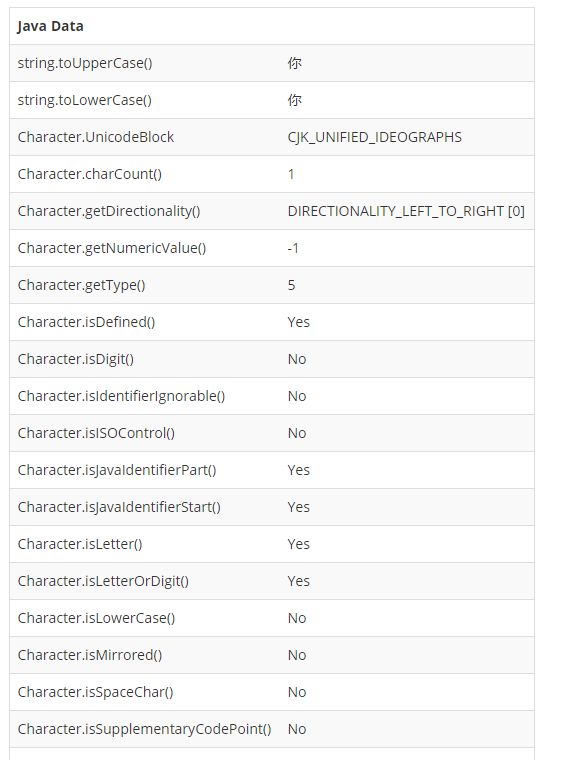Click the Character.isMirrored() label
The width and height of the screenshot is (565, 760).
90,655
